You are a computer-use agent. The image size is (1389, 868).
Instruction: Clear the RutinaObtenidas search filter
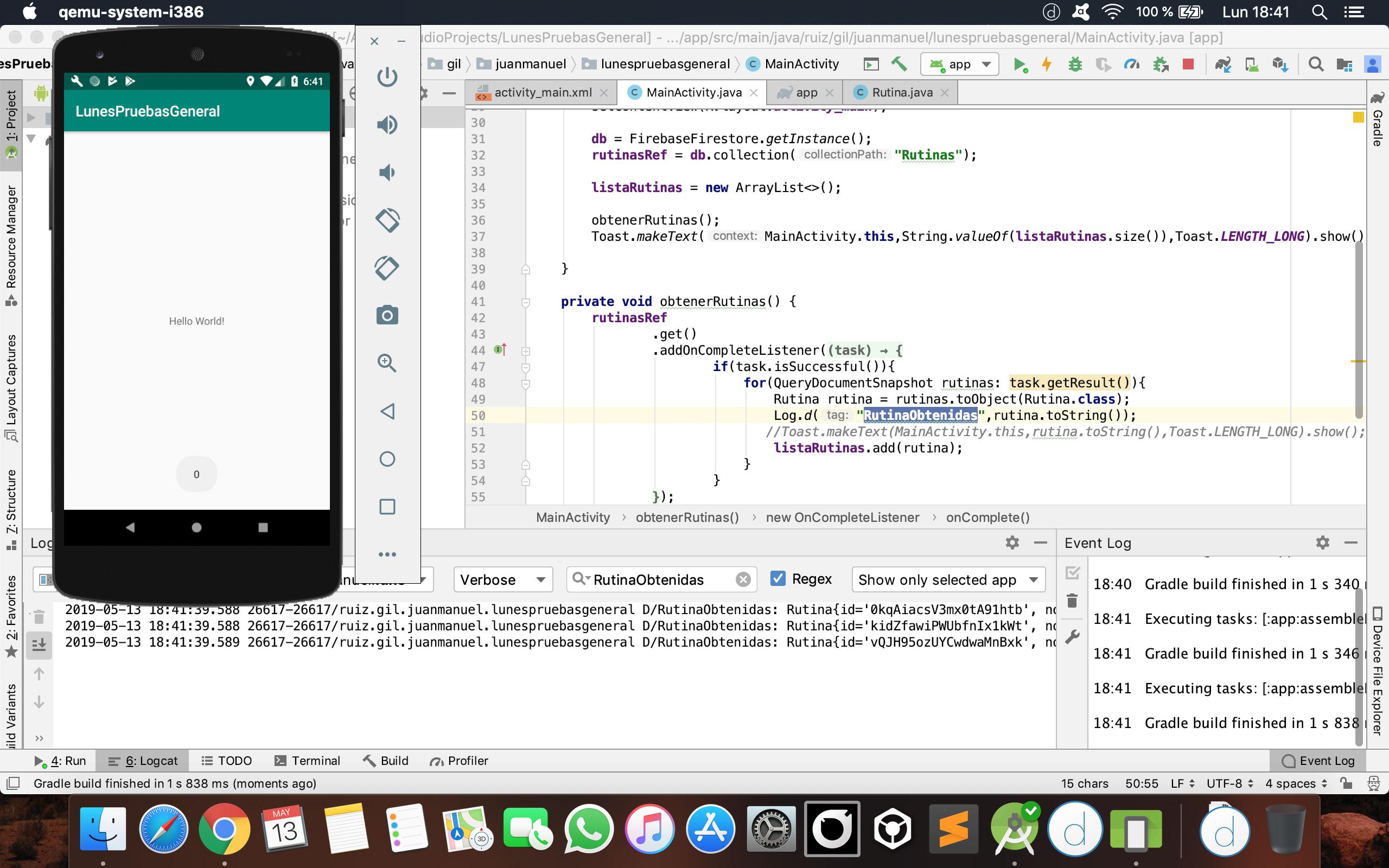pyautogui.click(x=743, y=580)
